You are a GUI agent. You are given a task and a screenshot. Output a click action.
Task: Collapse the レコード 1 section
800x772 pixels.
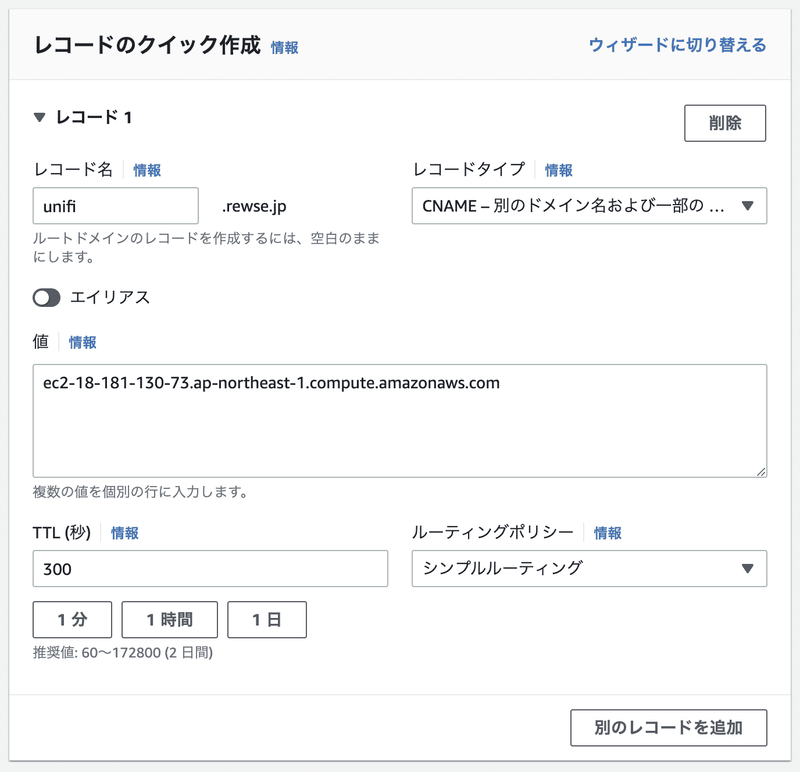point(37,117)
